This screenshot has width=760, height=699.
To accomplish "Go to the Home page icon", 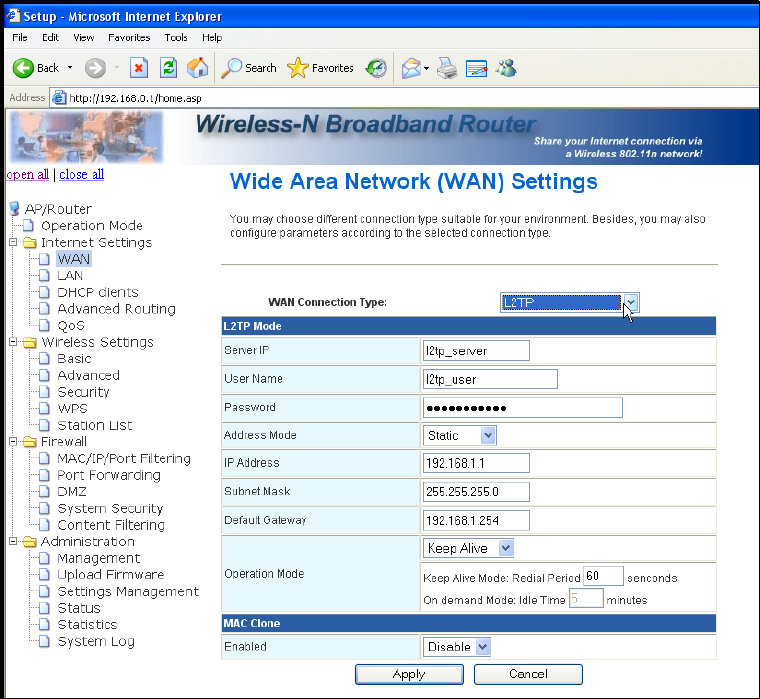I will coord(197,68).
